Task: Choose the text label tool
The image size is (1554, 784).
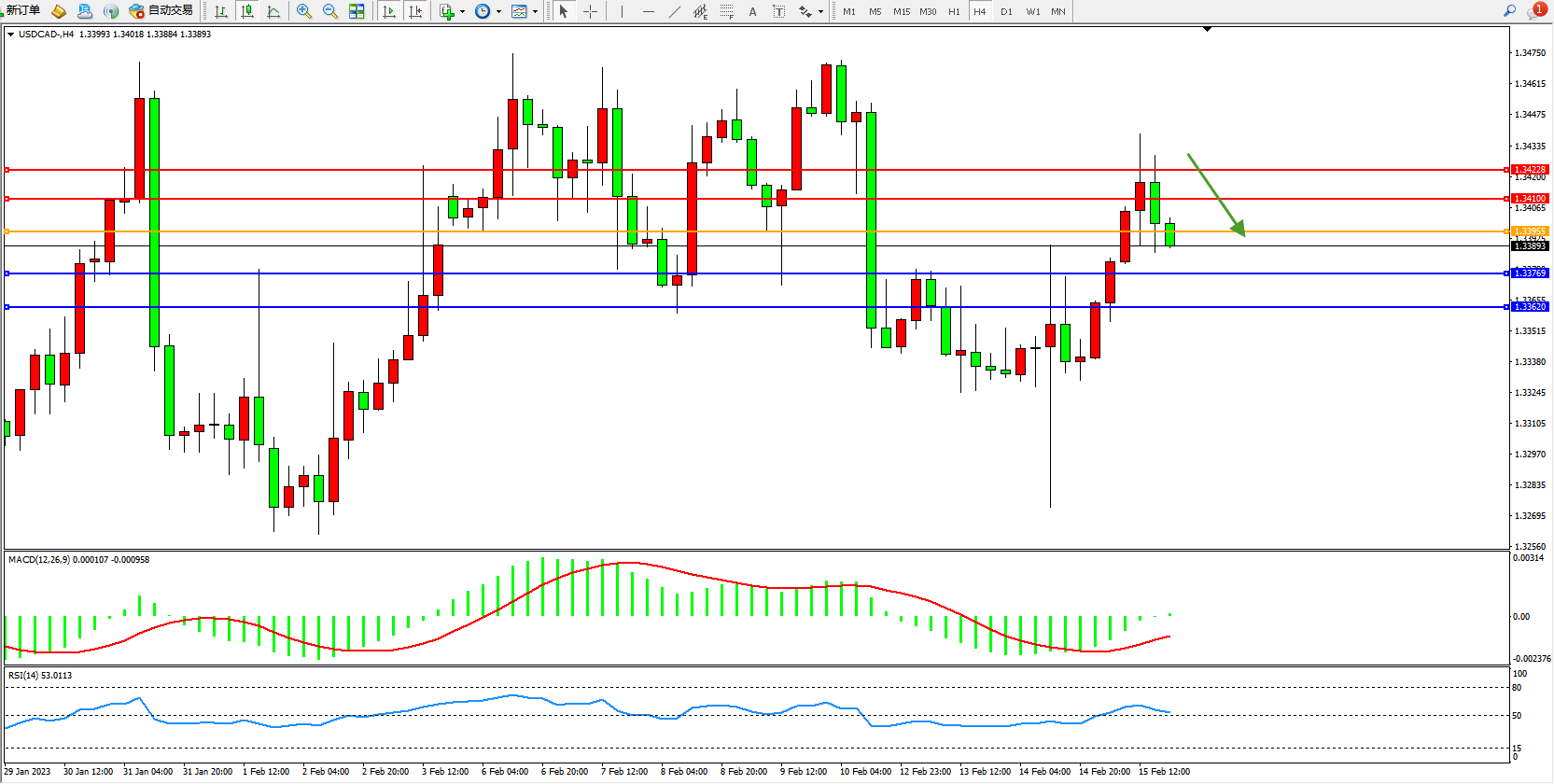Action: pos(752,11)
